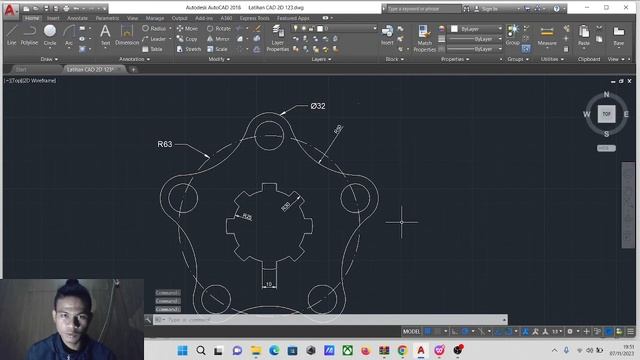
Task: Toggle group selection button in Groups panel
Action: pos(526,49)
